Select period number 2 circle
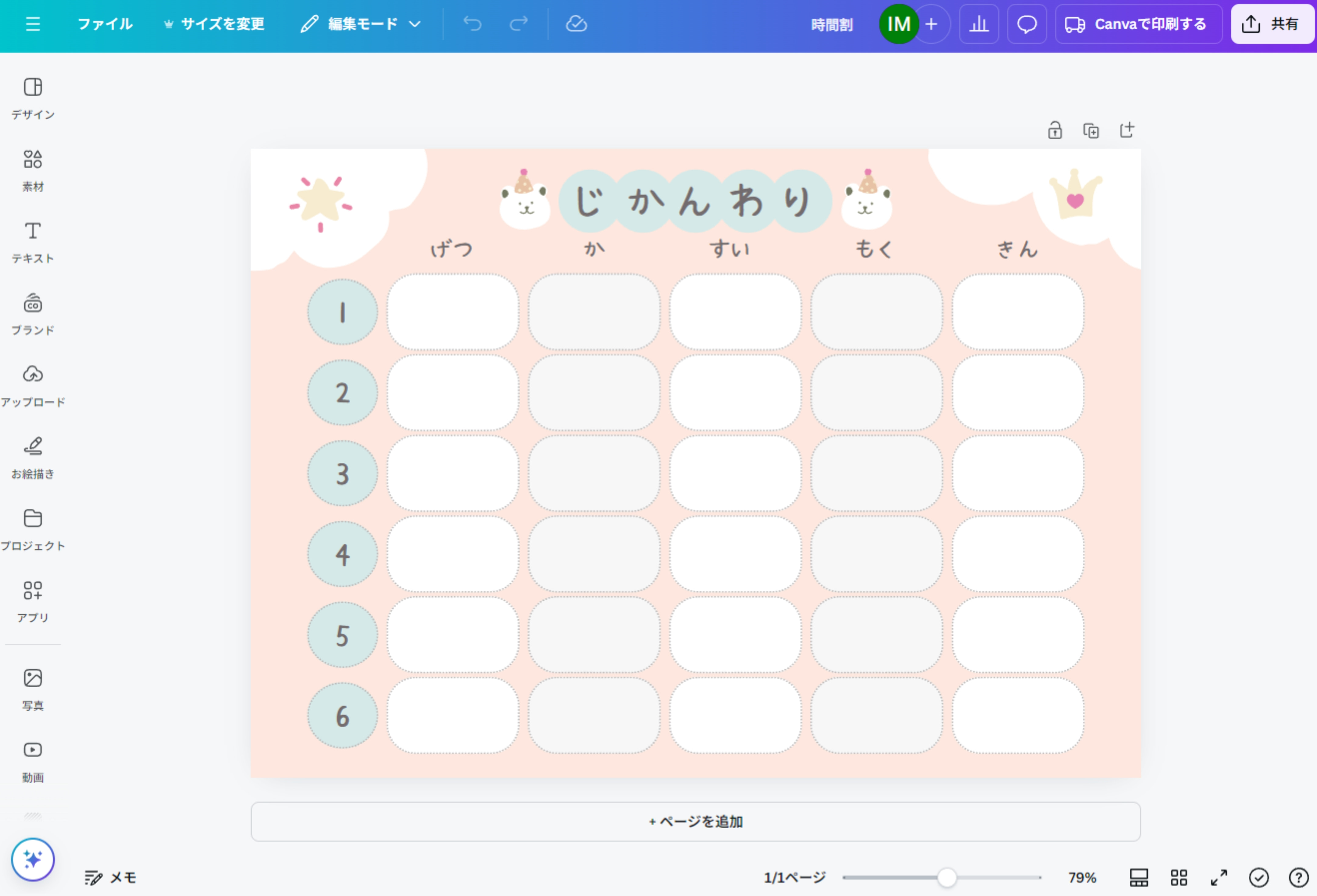Viewport: 1317px width, 896px height. point(342,393)
